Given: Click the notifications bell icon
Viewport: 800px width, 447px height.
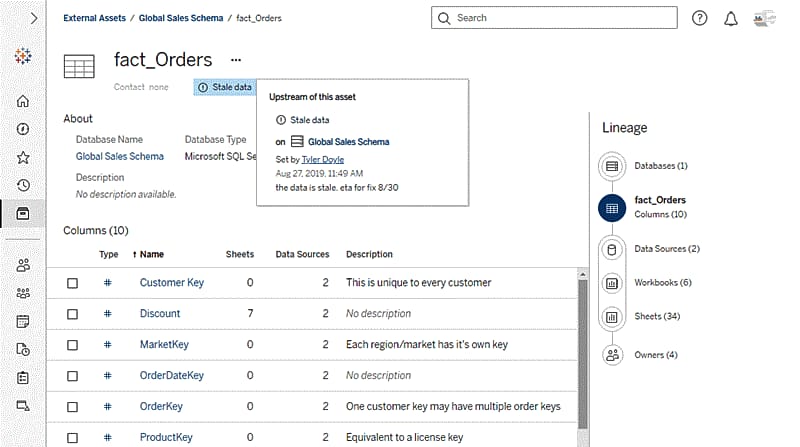Looking at the screenshot, I should (x=730, y=18).
